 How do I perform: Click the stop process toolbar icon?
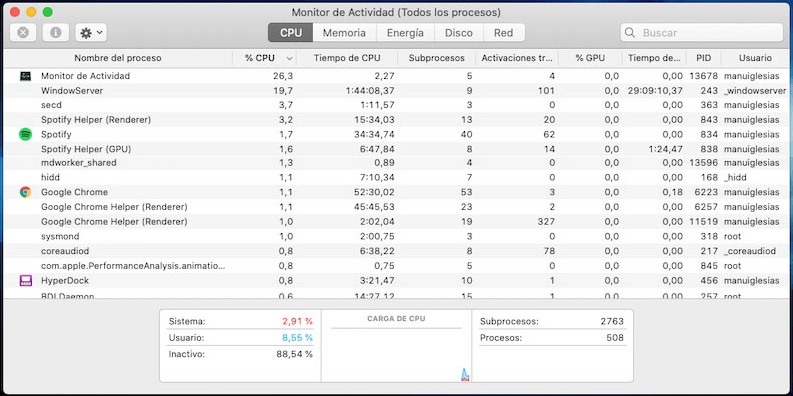coord(23,33)
